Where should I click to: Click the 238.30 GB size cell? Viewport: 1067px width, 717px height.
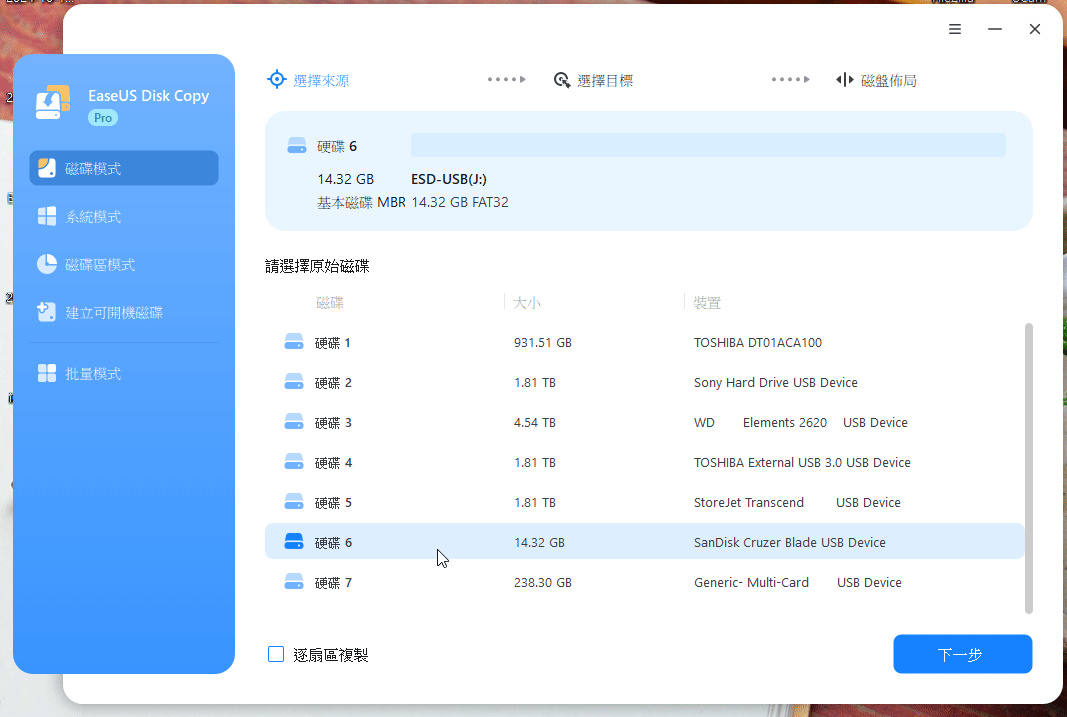542,582
